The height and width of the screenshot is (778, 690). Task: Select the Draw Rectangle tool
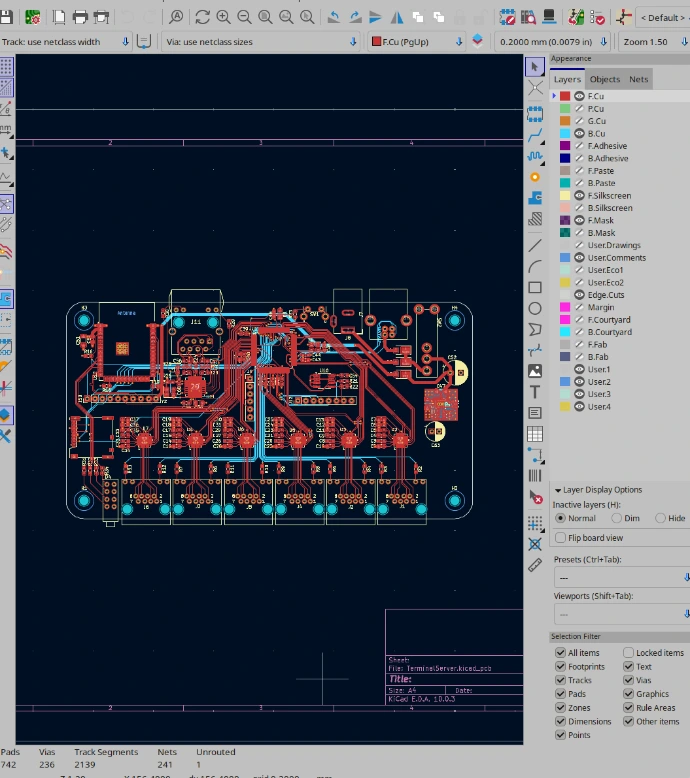tap(535, 287)
